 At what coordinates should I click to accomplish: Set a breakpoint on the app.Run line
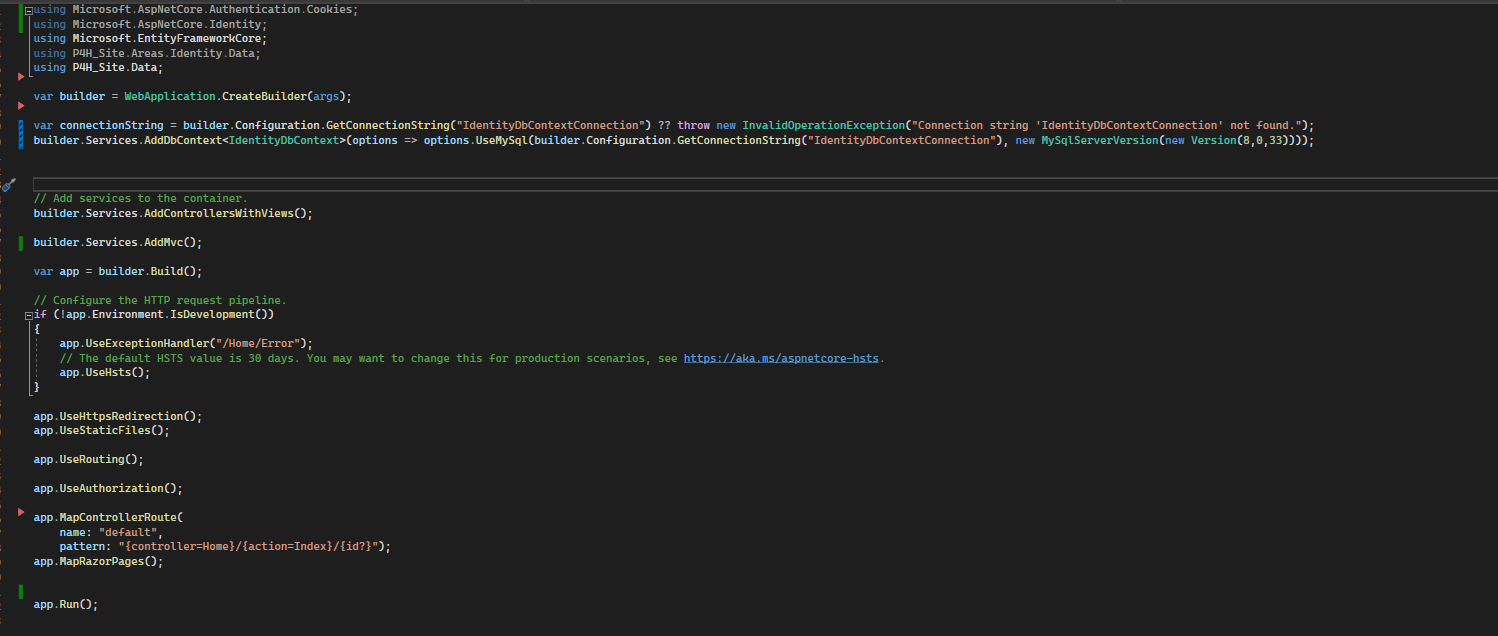tap(10, 603)
